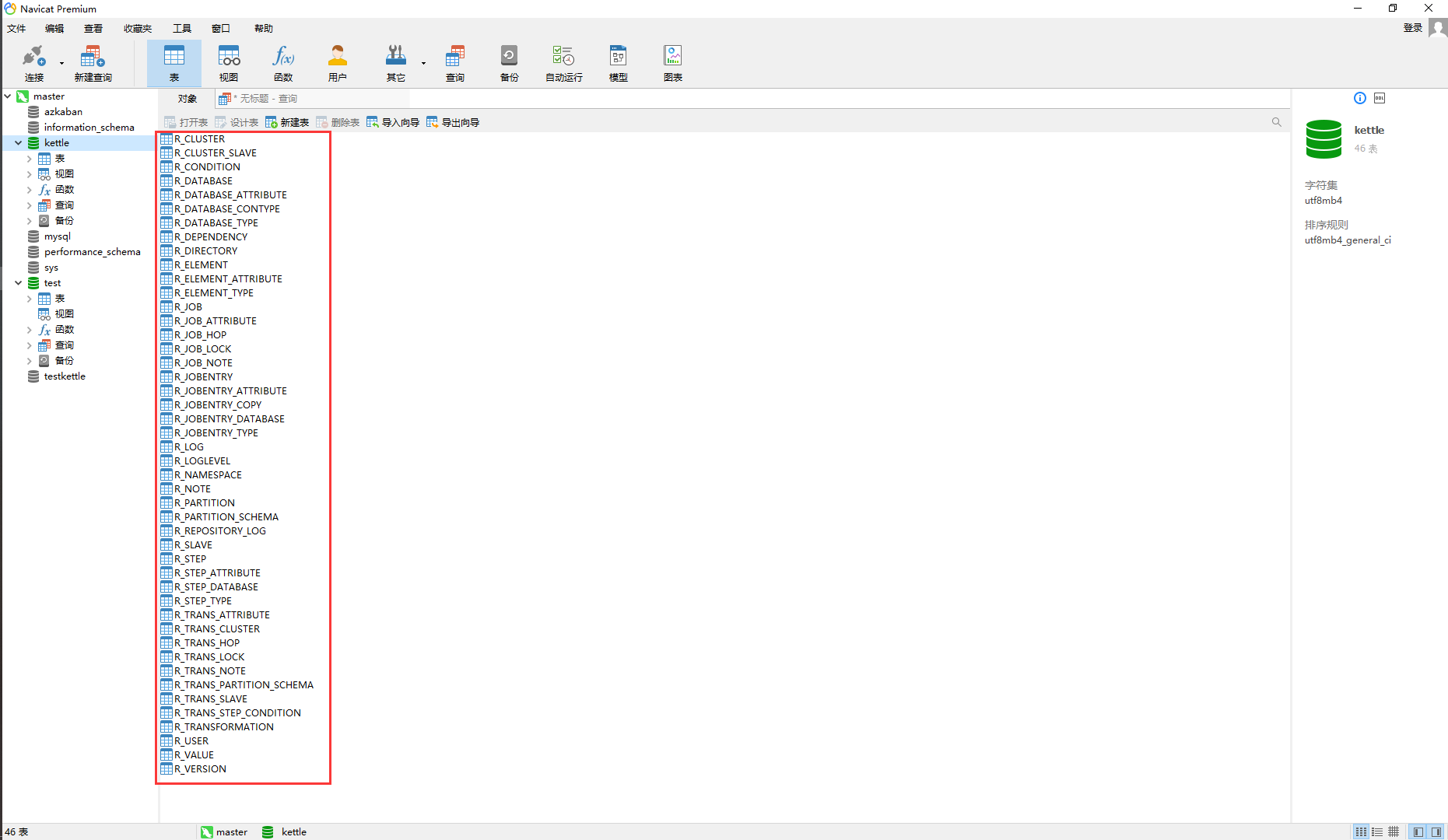This screenshot has height=840, width=1448.
Task: Open the 工具 menu
Action: coord(182,29)
